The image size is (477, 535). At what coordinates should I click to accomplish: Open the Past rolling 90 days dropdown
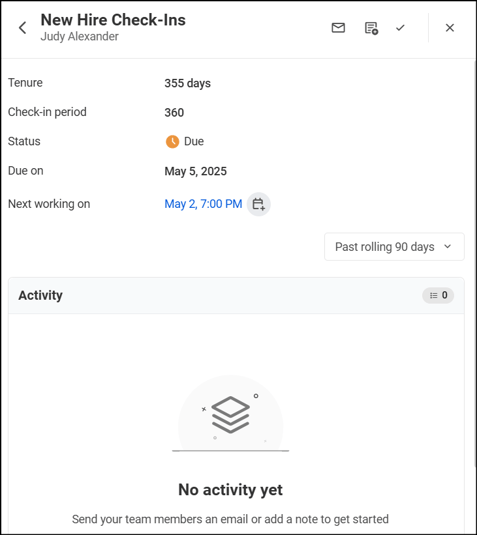[x=394, y=247]
